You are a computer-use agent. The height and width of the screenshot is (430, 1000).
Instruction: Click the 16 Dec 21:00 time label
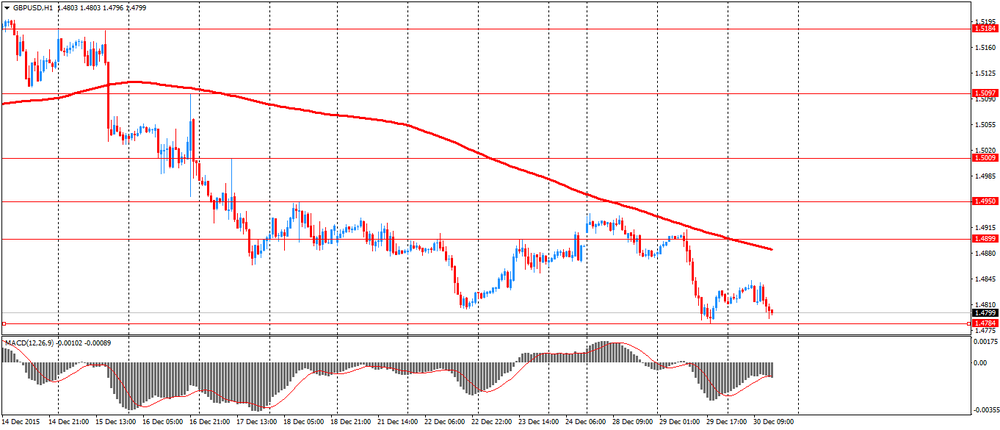[x=211, y=422]
